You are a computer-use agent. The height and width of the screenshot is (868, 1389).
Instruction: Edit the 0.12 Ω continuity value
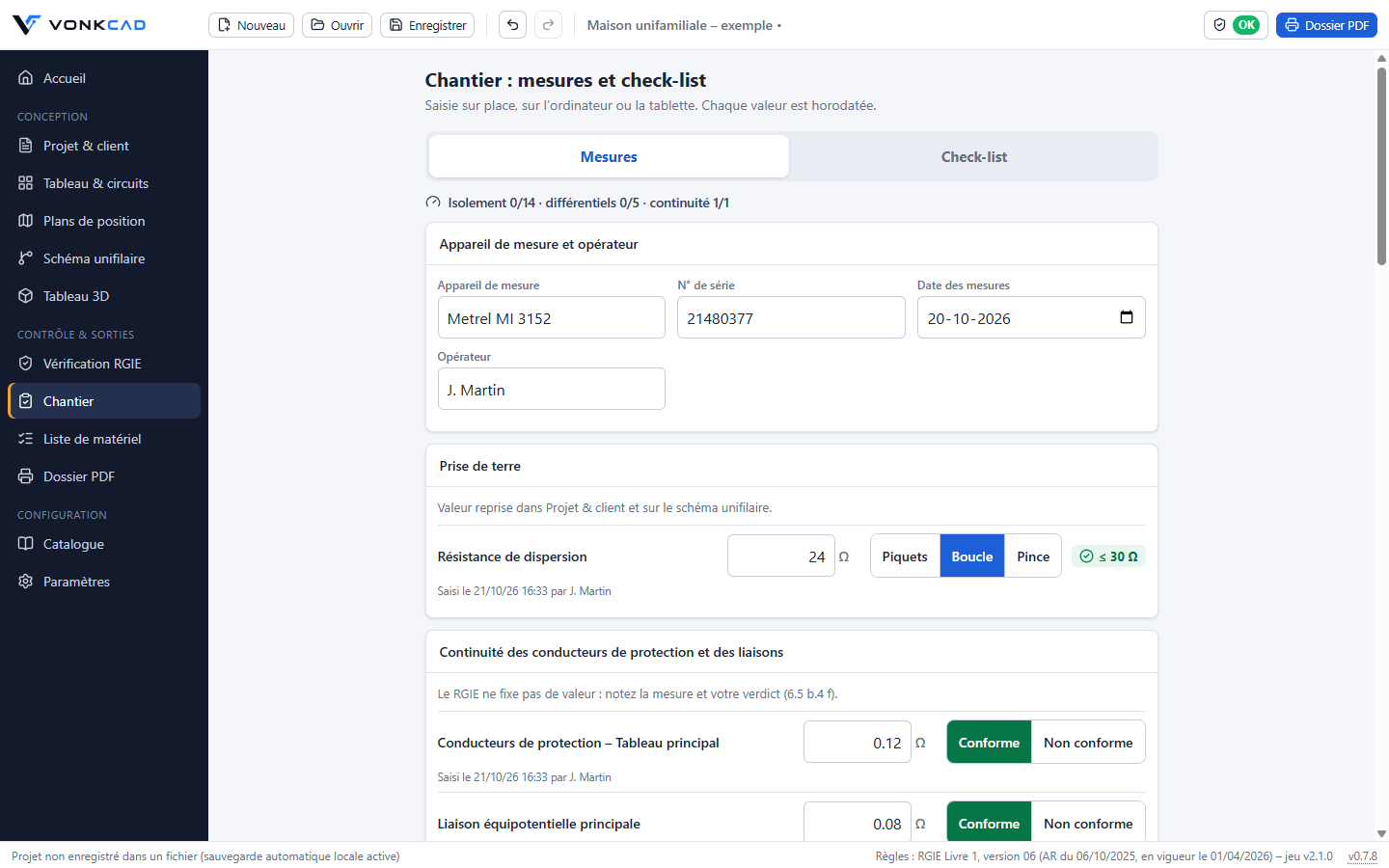[x=858, y=742]
